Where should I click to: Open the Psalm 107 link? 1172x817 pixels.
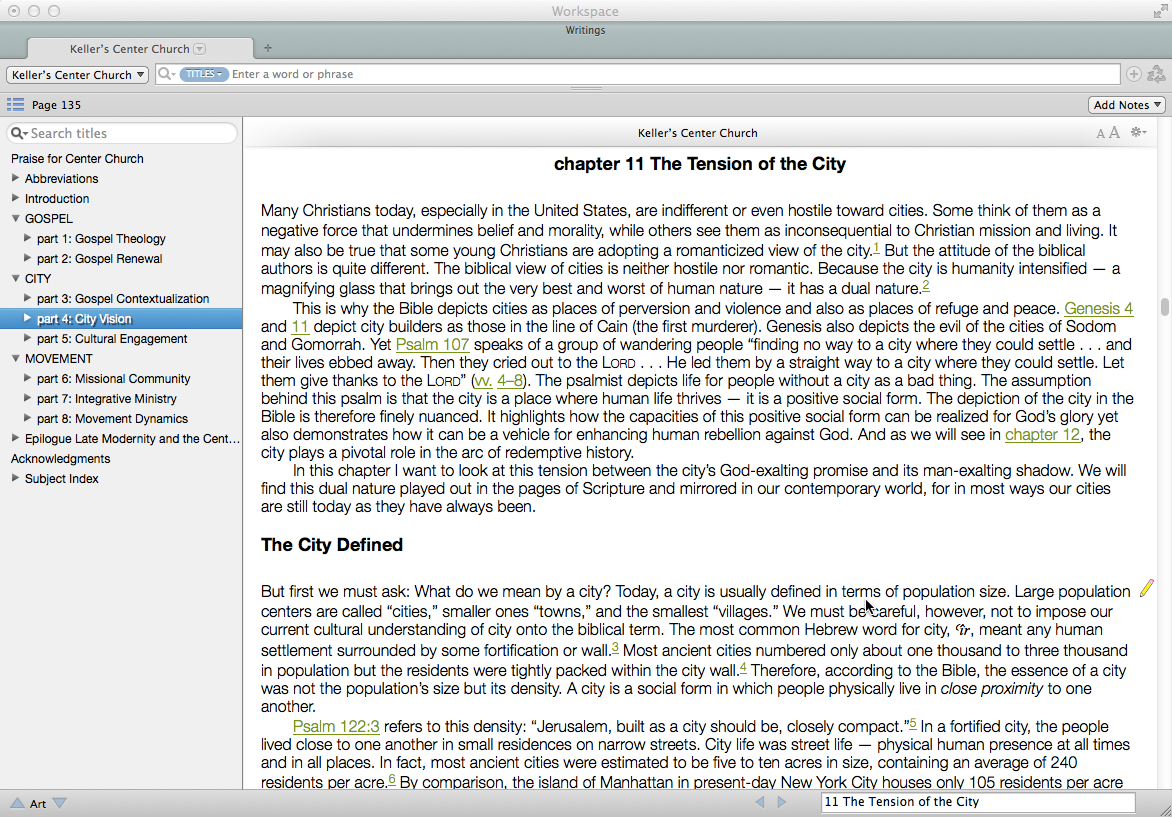[x=432, y=345]
